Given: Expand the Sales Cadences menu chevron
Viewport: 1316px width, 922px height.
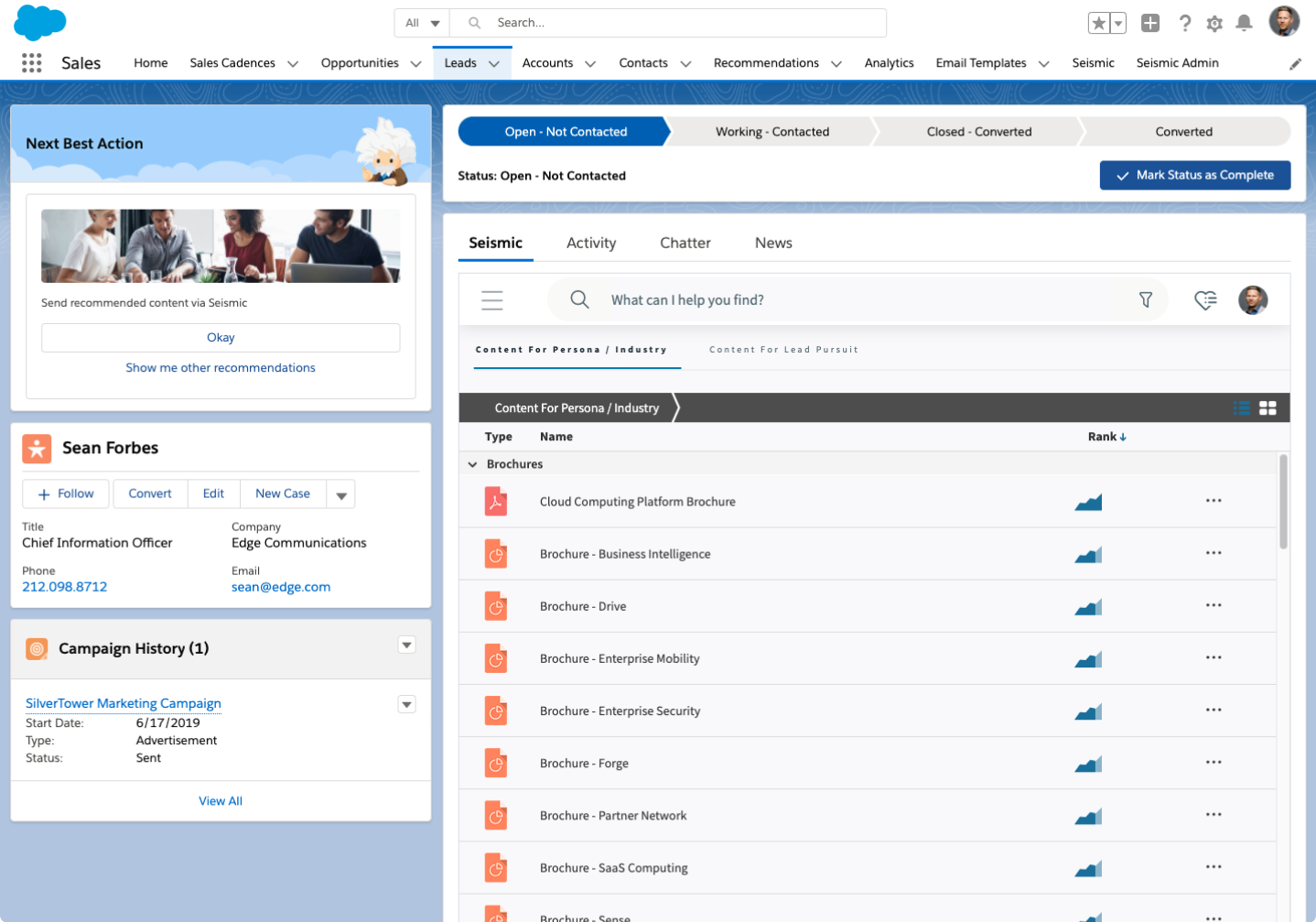Looking at the screenshot, I should 293,64.
